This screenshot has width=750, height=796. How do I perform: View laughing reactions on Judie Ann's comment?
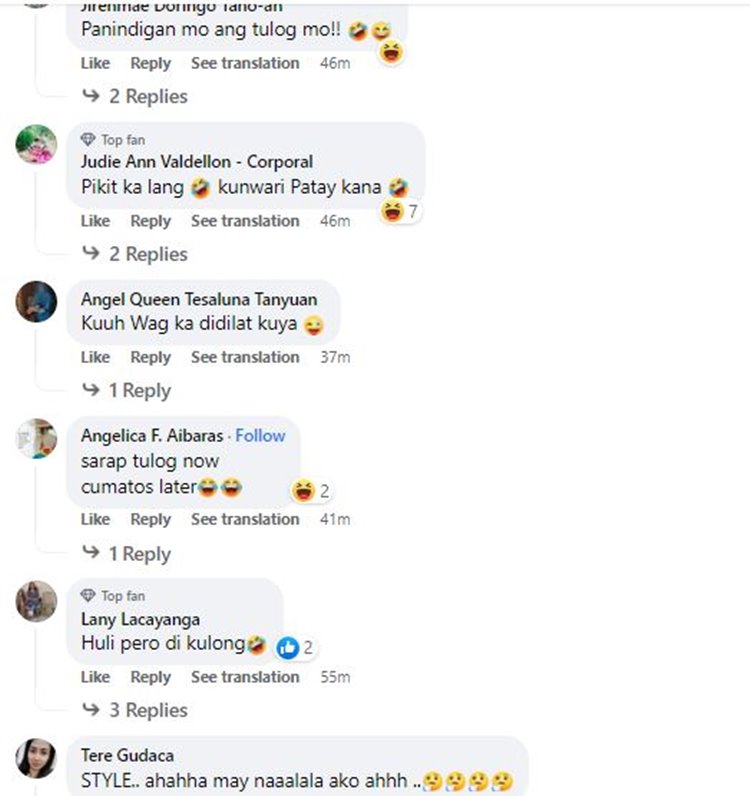tap(399, 211)
